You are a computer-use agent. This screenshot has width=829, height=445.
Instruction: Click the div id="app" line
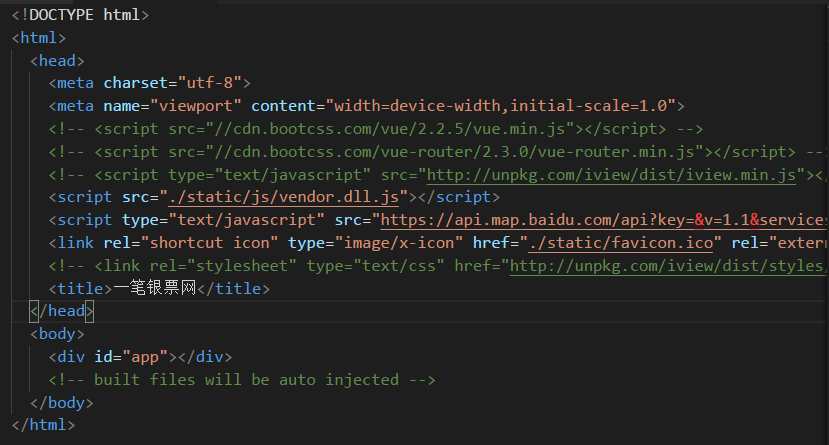pyautogui.click(x=140, y=357)
